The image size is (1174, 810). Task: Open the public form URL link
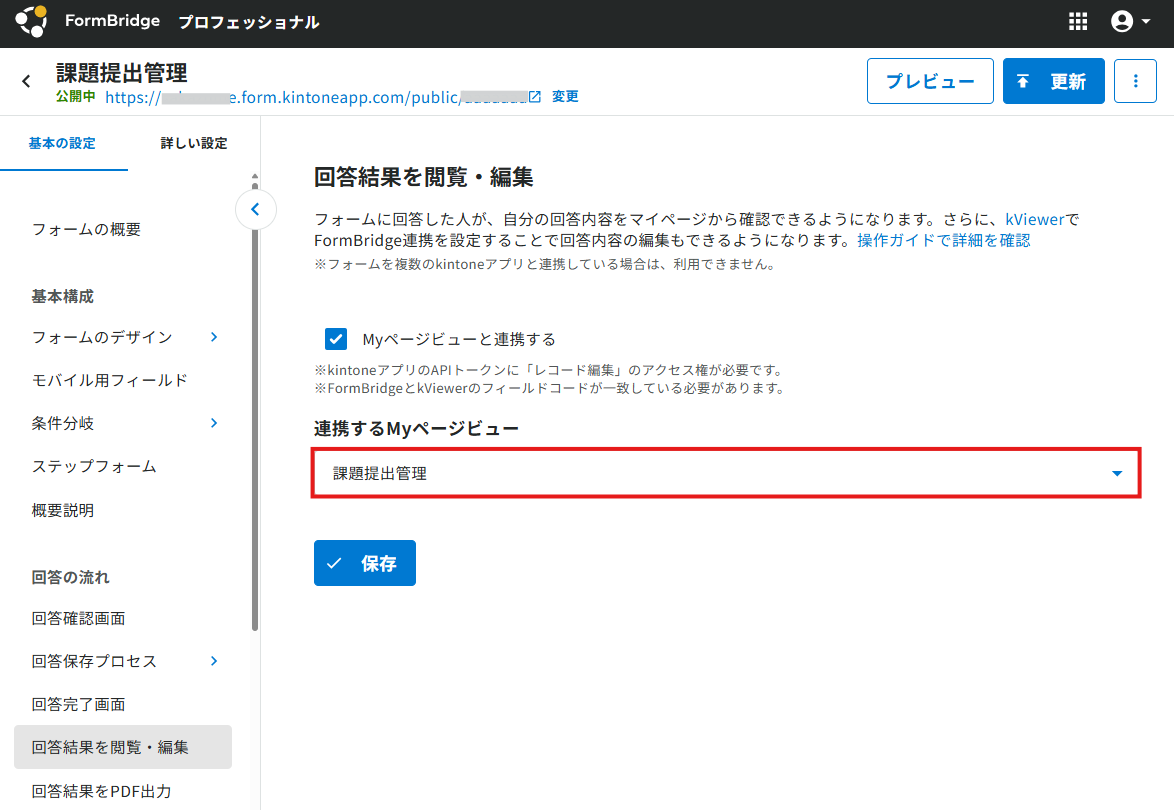(x=316, y=97)
